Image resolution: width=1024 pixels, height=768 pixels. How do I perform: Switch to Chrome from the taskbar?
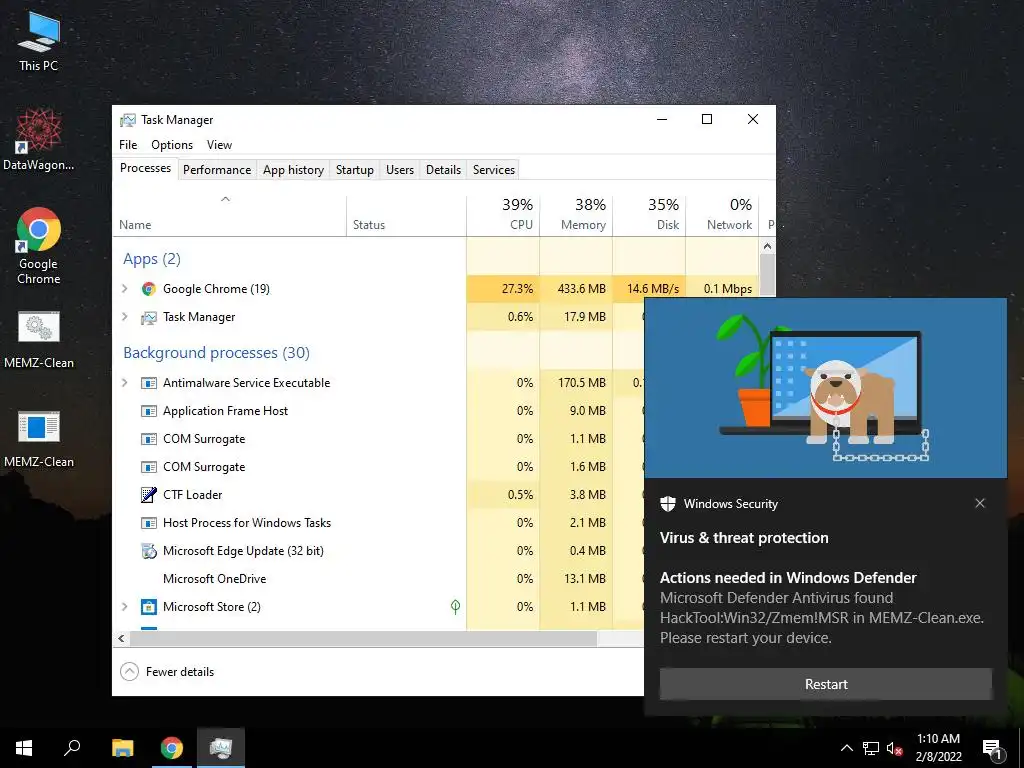click(172, 748)
